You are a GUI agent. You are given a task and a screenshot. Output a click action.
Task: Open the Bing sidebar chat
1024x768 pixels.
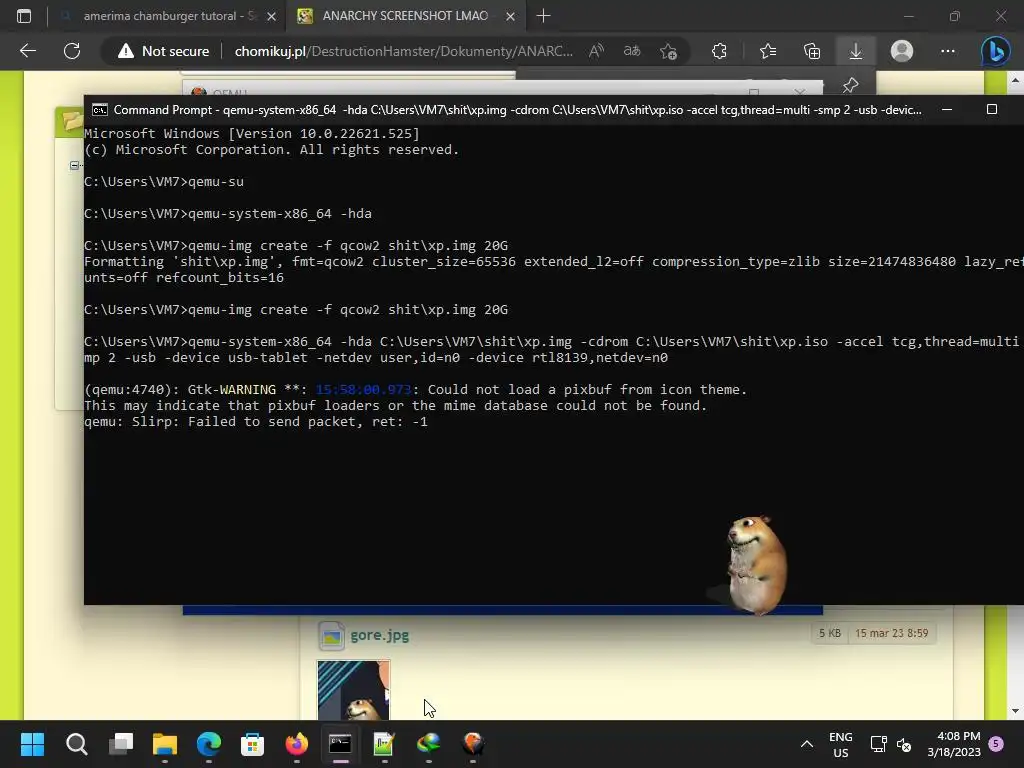996,51
